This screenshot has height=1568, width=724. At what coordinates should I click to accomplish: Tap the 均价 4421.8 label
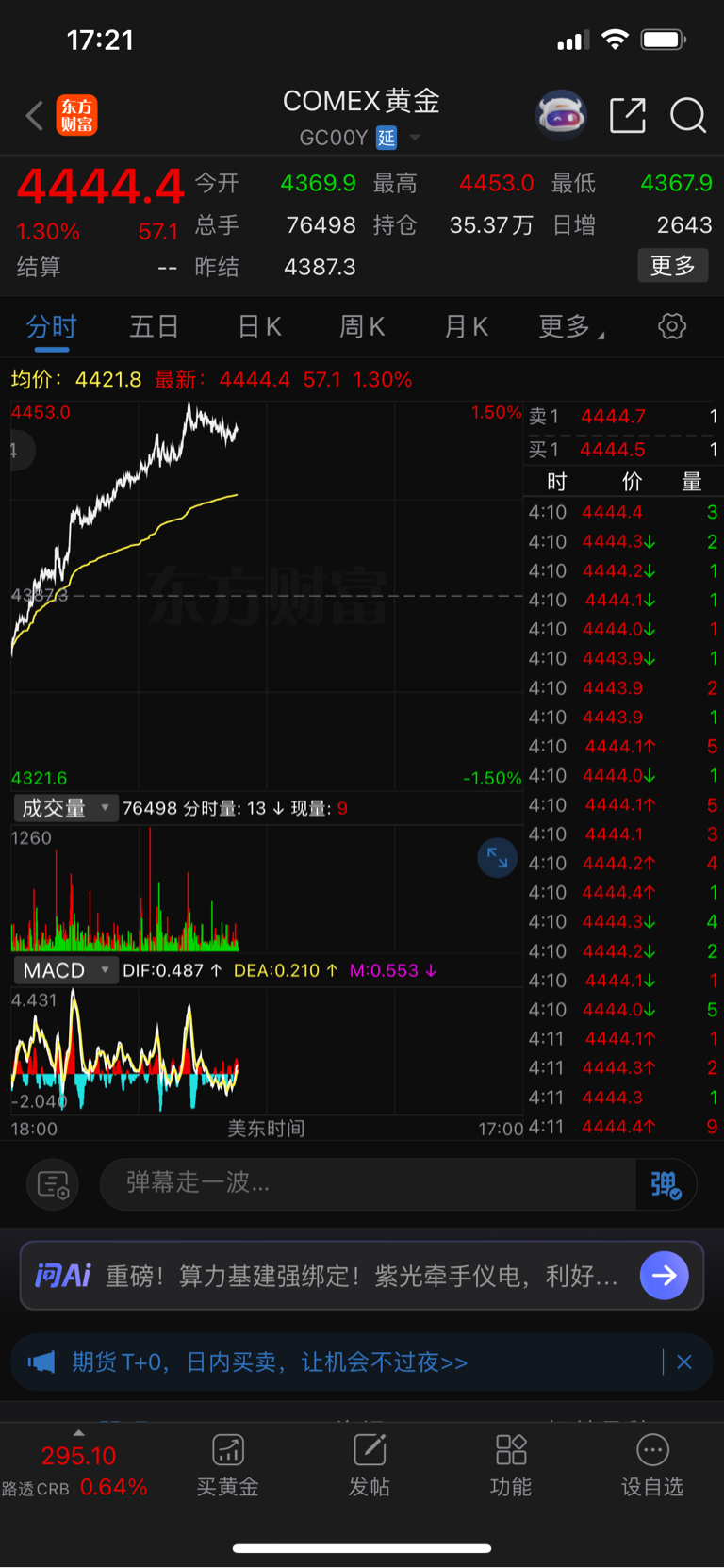tap(76, 380)
